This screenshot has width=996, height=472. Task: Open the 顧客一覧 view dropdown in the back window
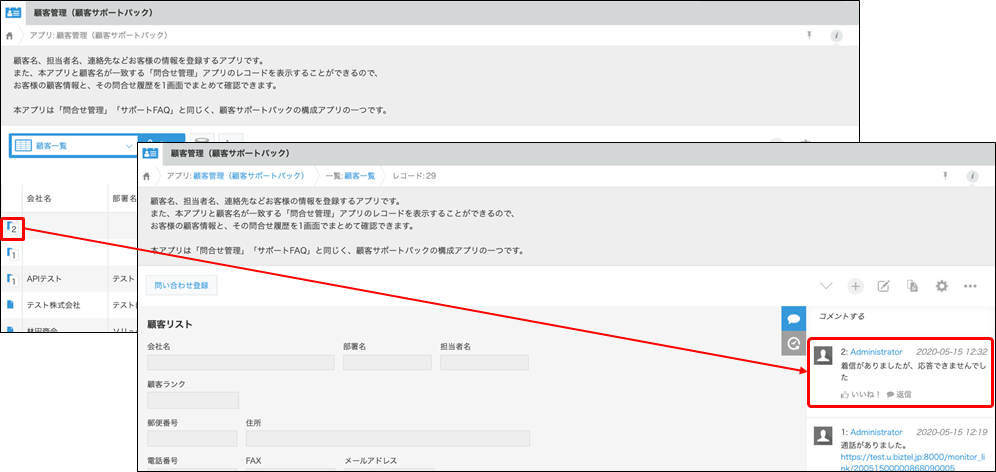[74, 145]
